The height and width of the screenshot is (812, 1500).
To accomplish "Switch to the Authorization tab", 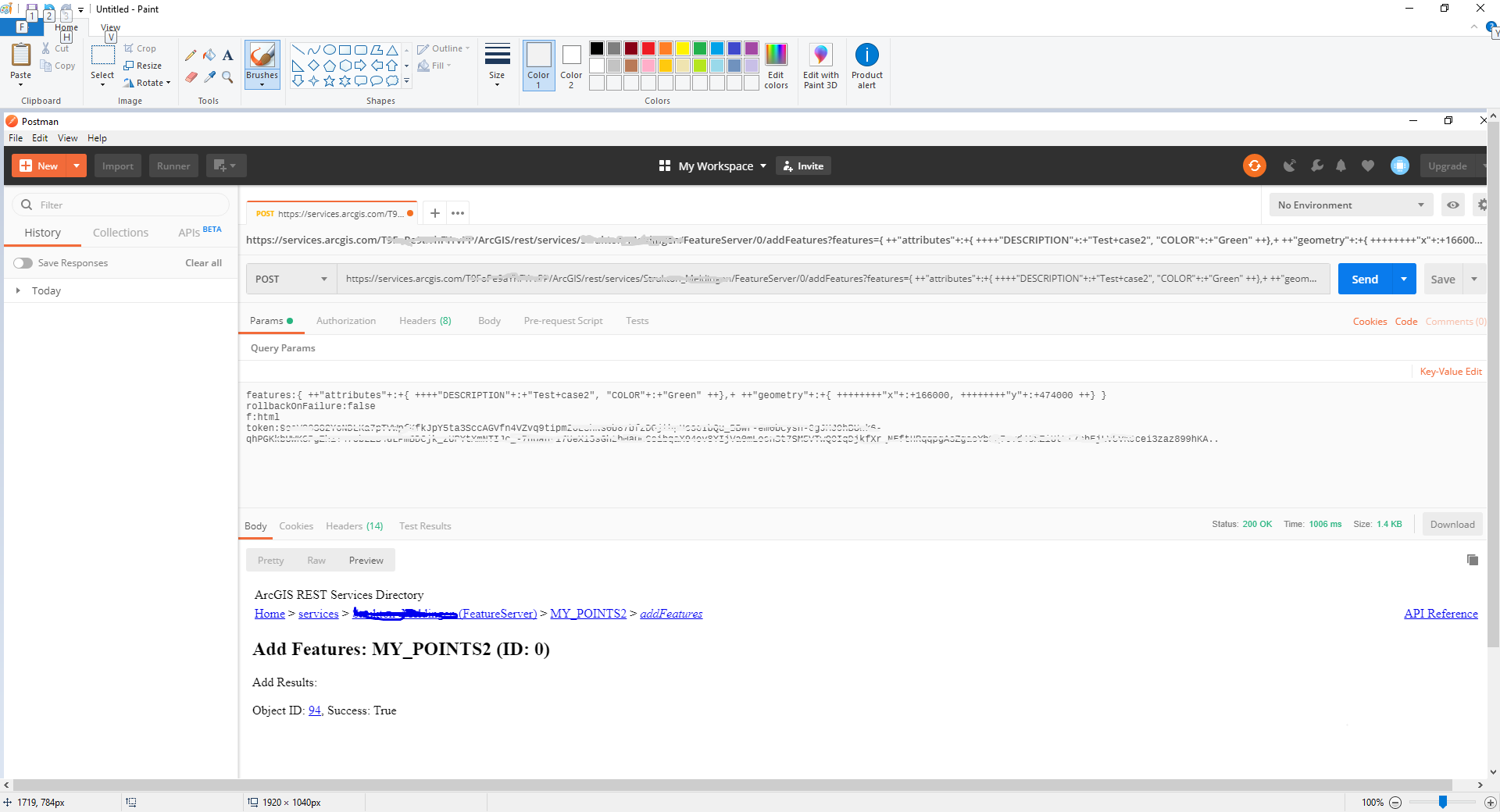I will (x=346, y=321).
